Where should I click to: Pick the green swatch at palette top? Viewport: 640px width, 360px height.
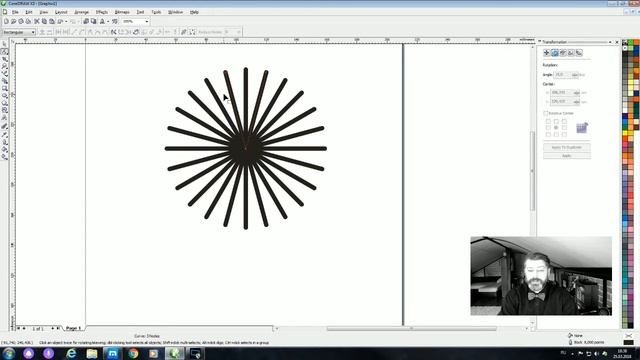[x=631, y=42]
